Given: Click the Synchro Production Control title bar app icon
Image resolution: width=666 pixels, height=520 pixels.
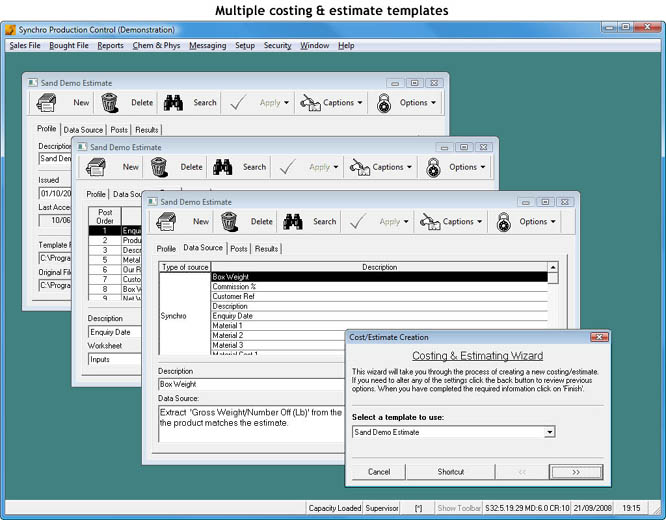Looking at the screenshot, I should [x=11, y=30].
